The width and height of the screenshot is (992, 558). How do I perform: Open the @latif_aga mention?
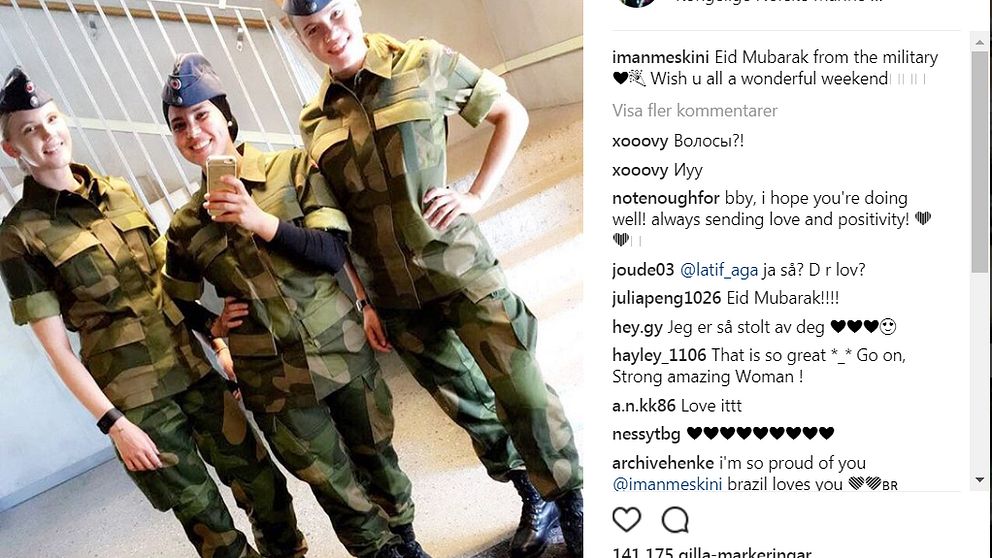coord(719,271)
